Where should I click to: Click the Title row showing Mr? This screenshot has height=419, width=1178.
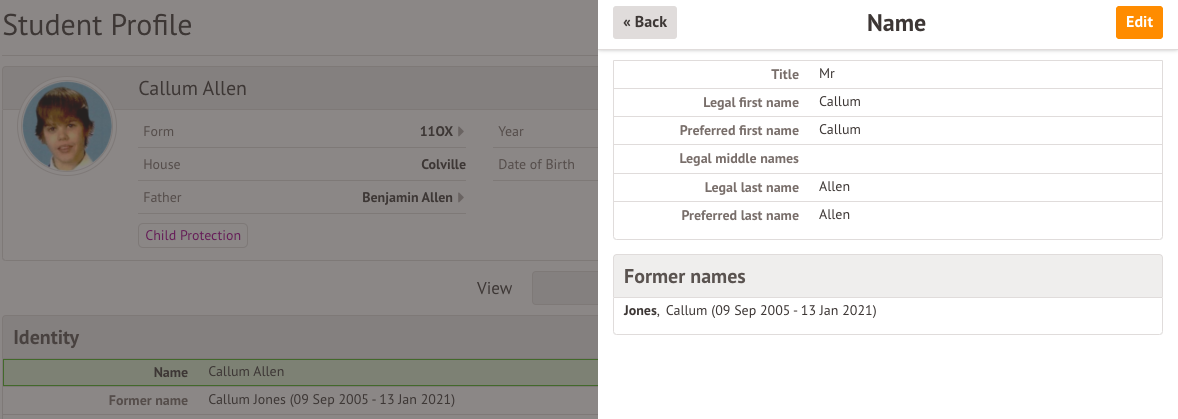(x=887, y=74)
